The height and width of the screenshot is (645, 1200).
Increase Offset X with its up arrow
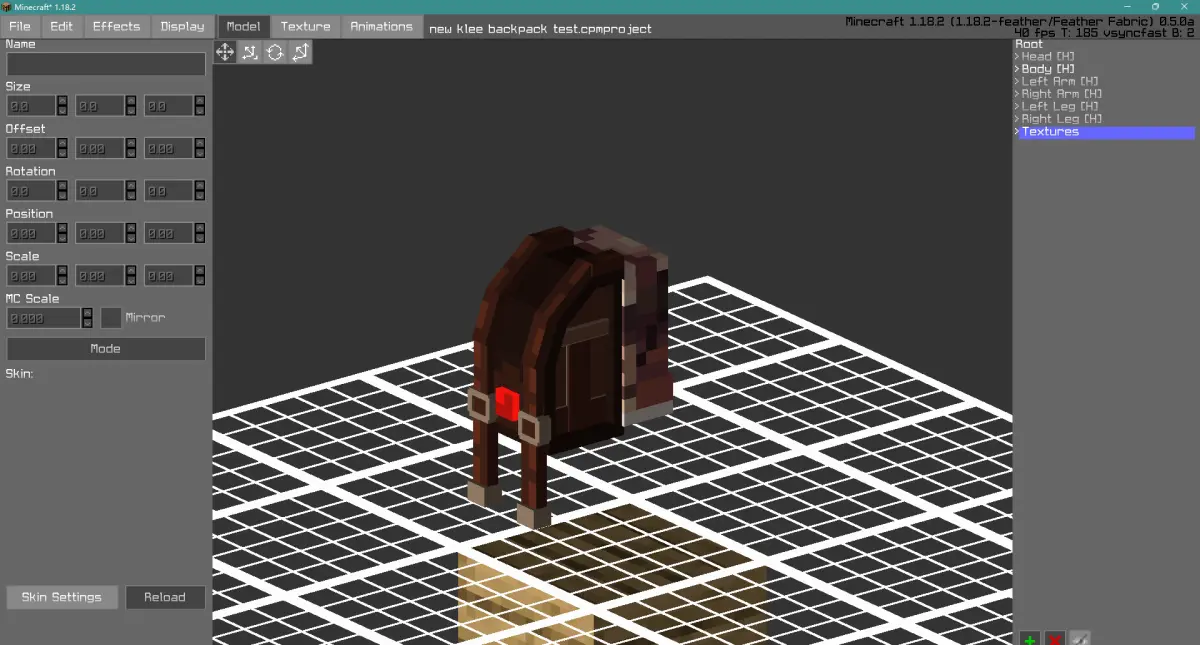coord(62,143)
